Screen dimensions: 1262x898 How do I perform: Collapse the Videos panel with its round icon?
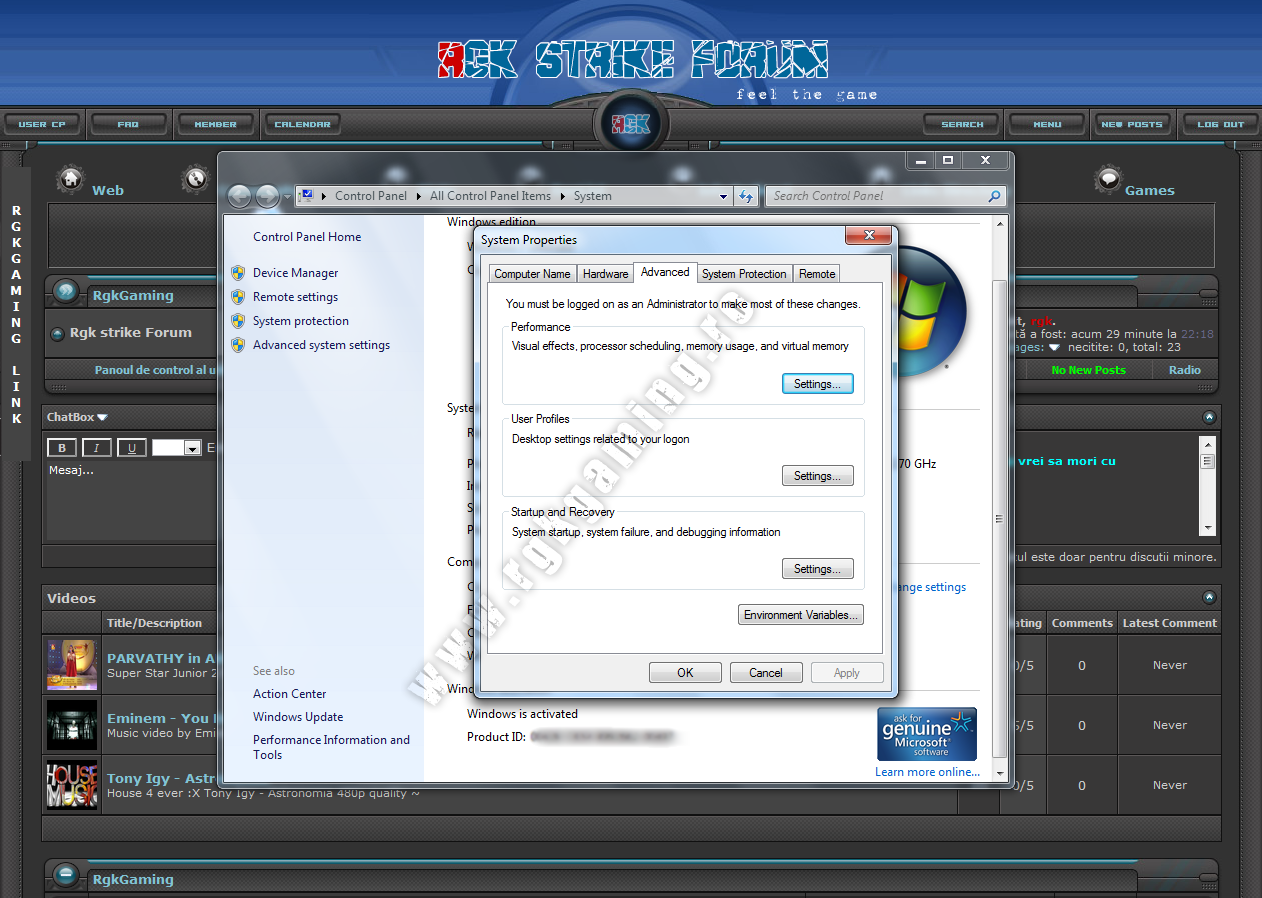pos(1209,598)
